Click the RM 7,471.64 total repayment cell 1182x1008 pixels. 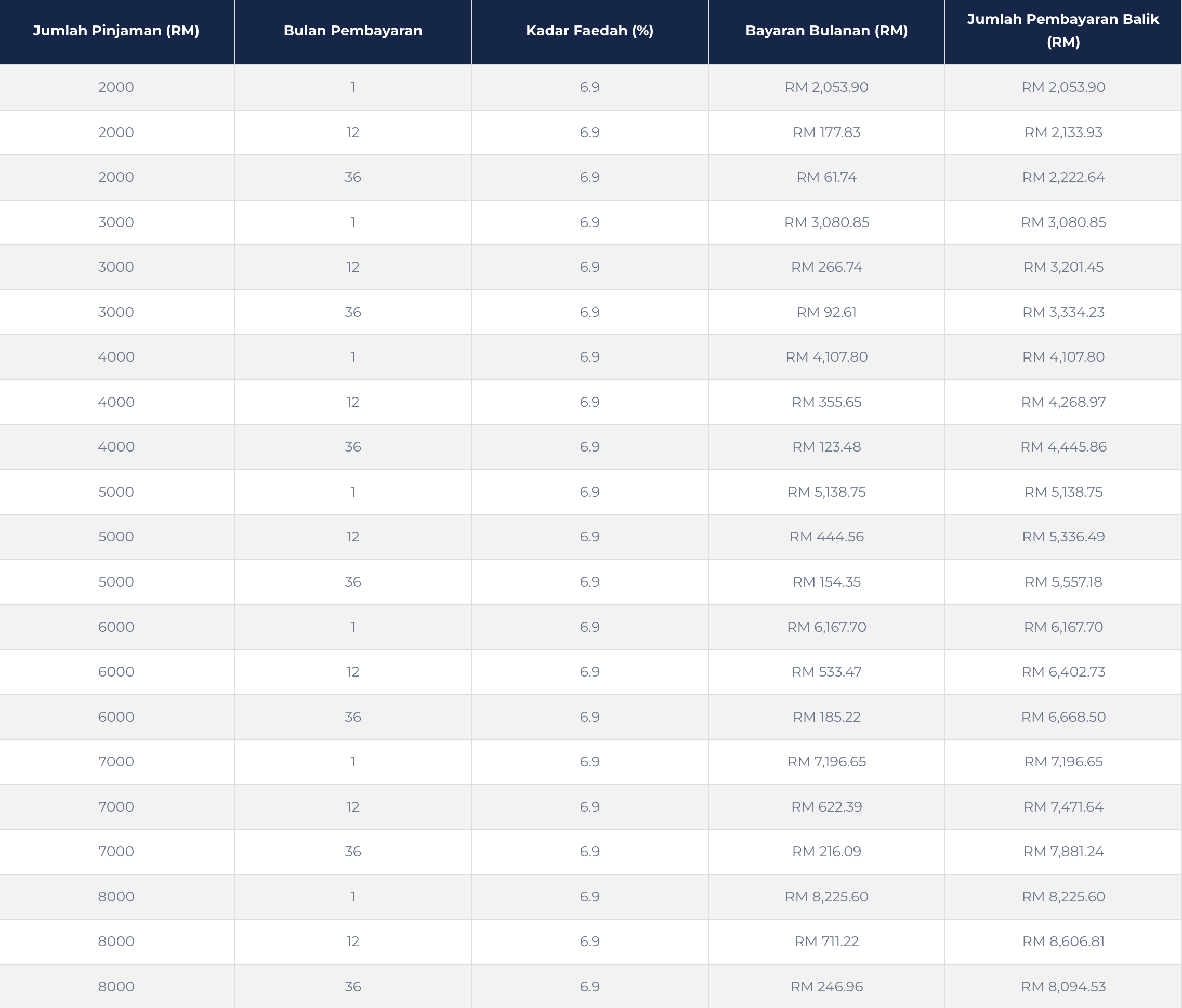pos(1063,807)
